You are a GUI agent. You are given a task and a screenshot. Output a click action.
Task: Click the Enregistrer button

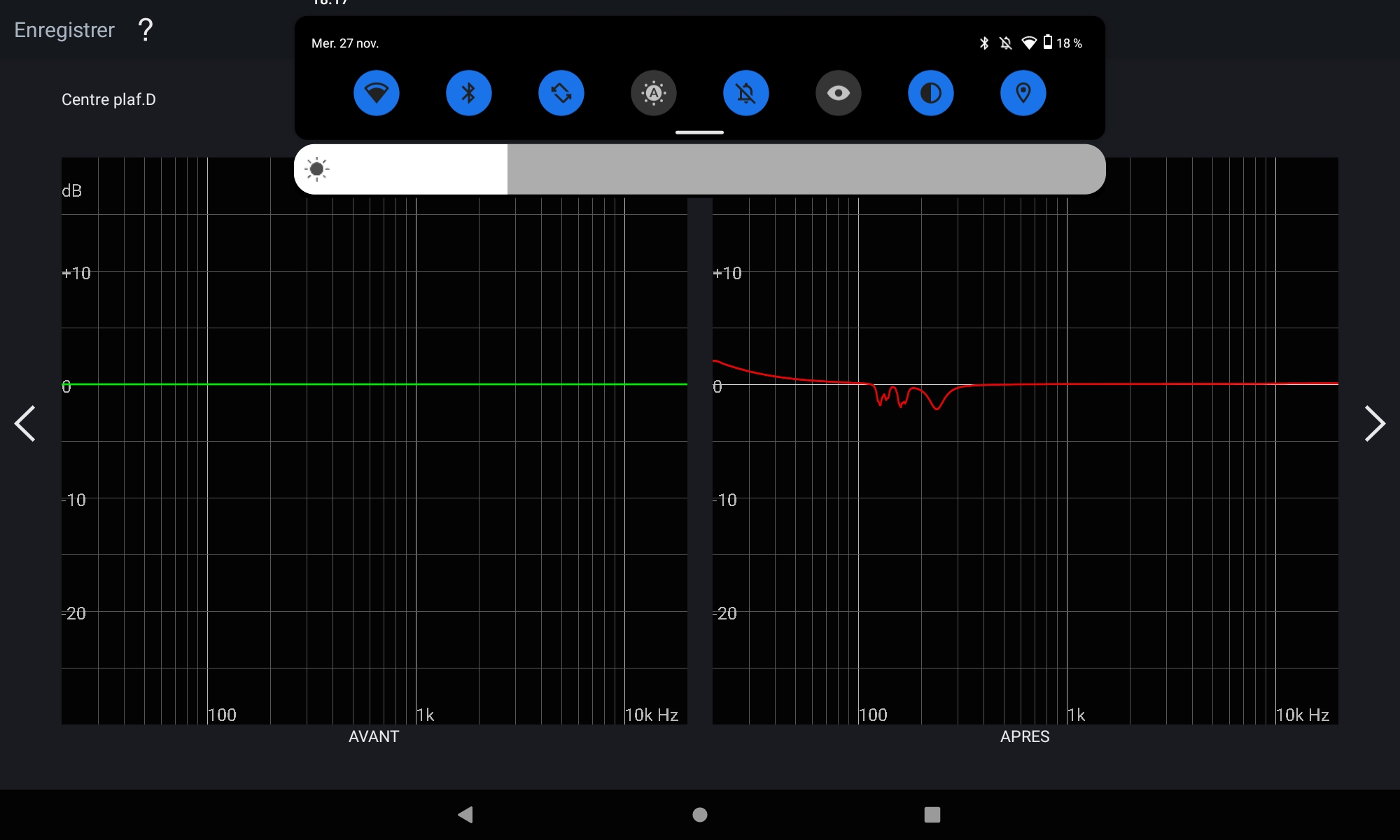pyautogui.click(x=64, y=30)
